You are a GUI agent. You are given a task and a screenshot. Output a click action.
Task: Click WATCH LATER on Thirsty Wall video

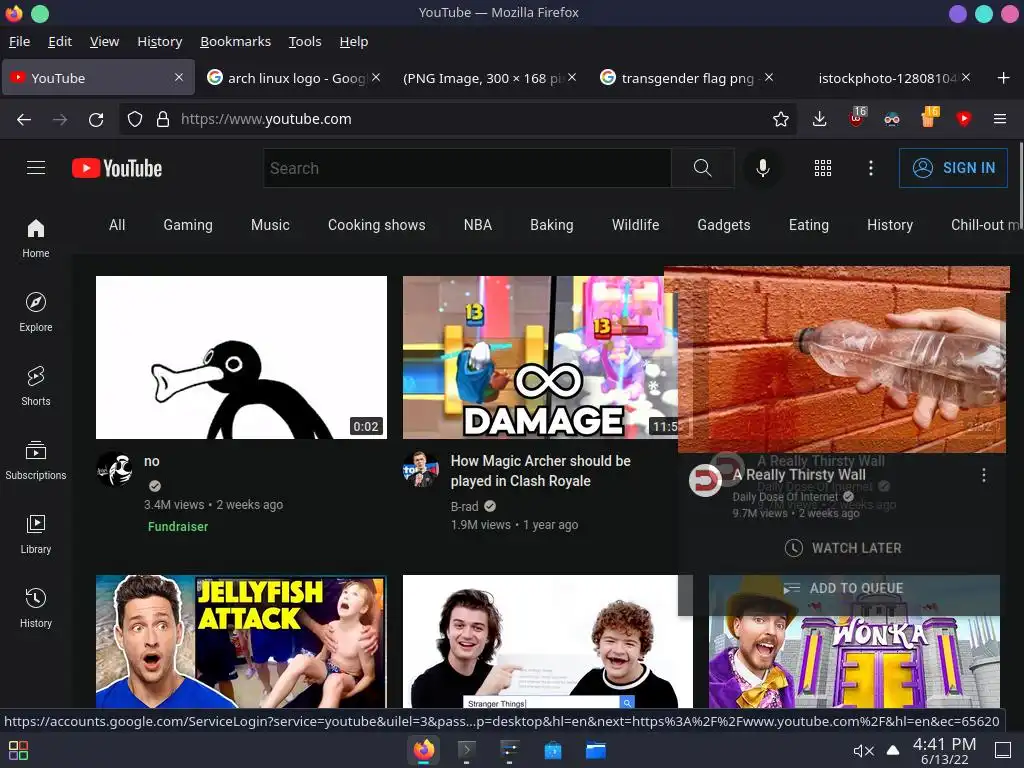coord(842,548)
